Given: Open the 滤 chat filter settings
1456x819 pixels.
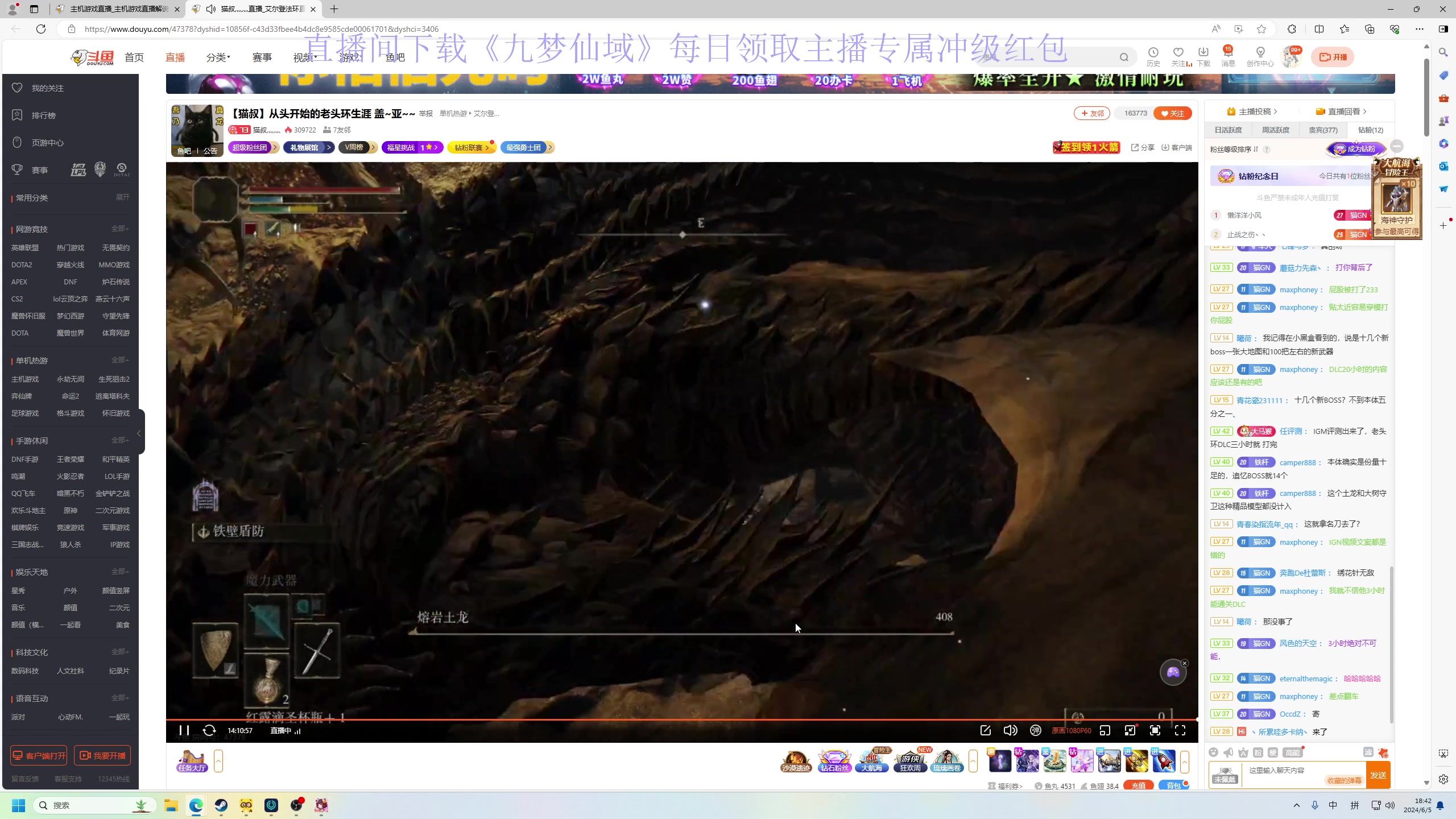Looking at the screenshot, I should click(x=1368, y=752).
